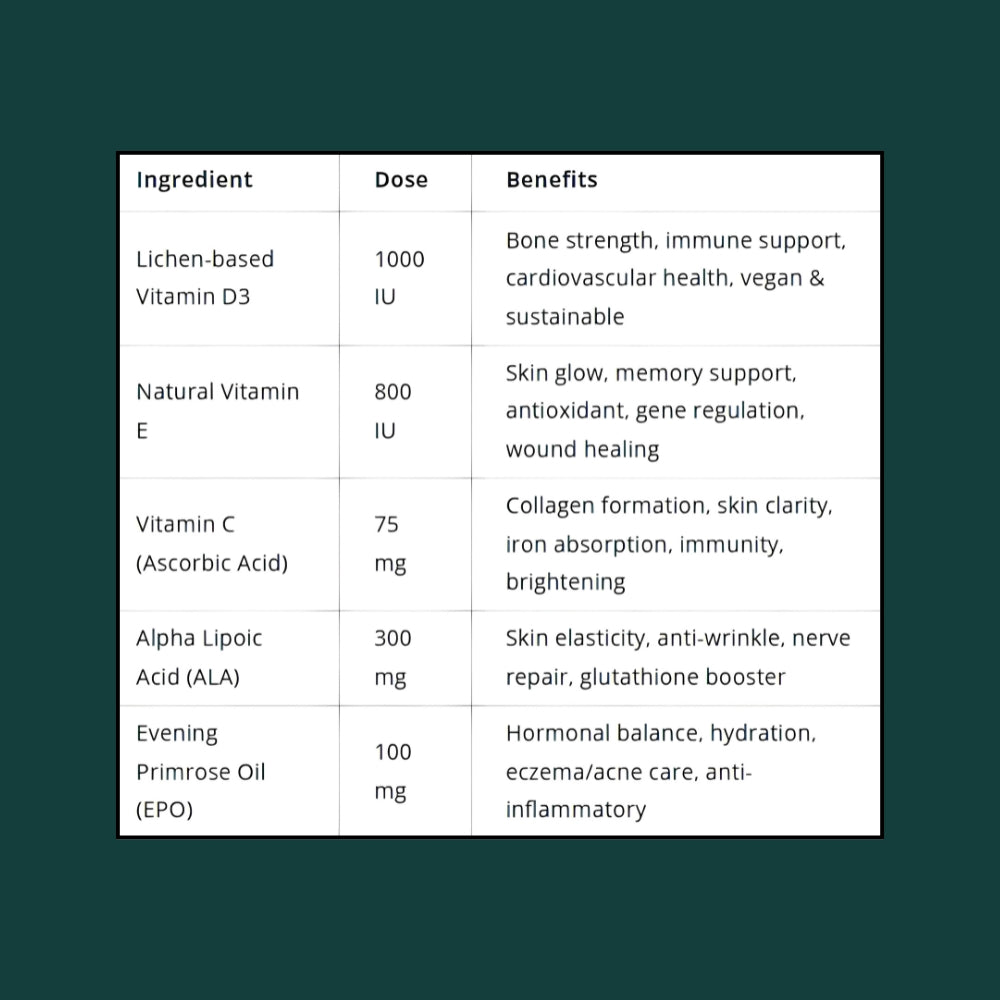
Task: Select the 1000 IU dose cell
Action: pyautogui.click(x=399, y=278)
